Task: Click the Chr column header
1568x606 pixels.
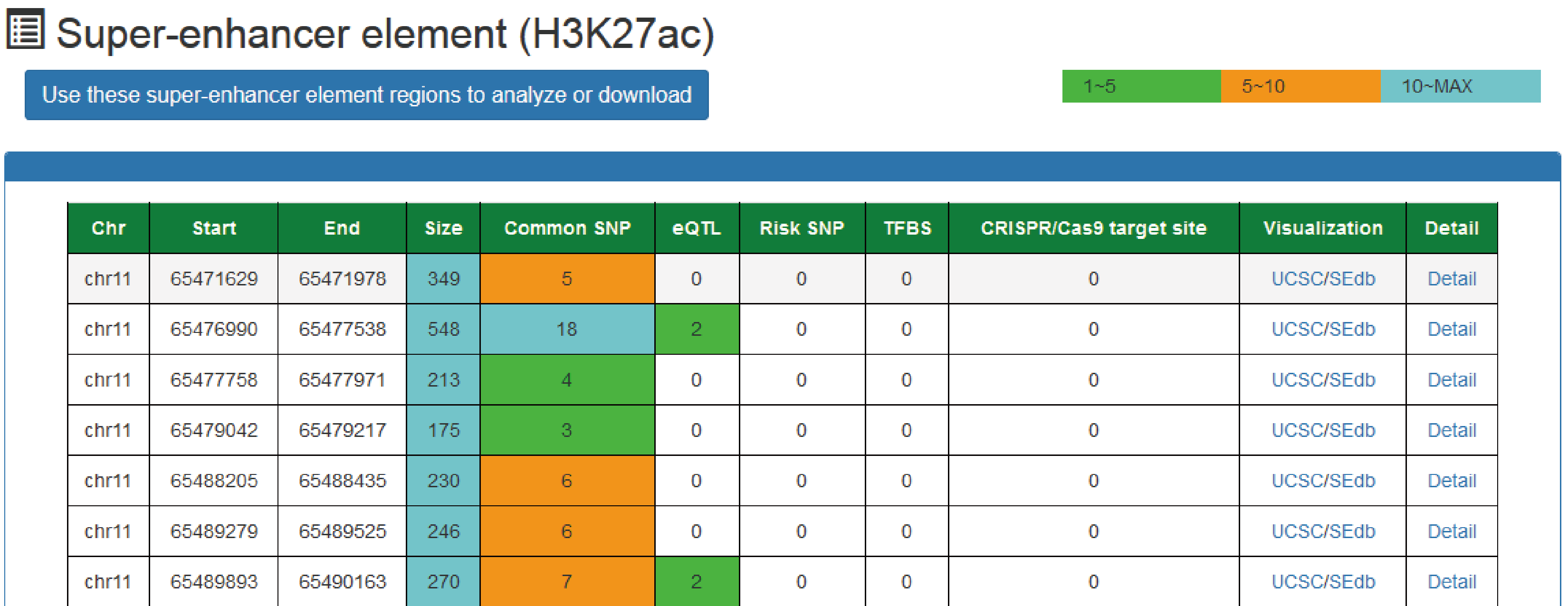Action: point(108,228)
